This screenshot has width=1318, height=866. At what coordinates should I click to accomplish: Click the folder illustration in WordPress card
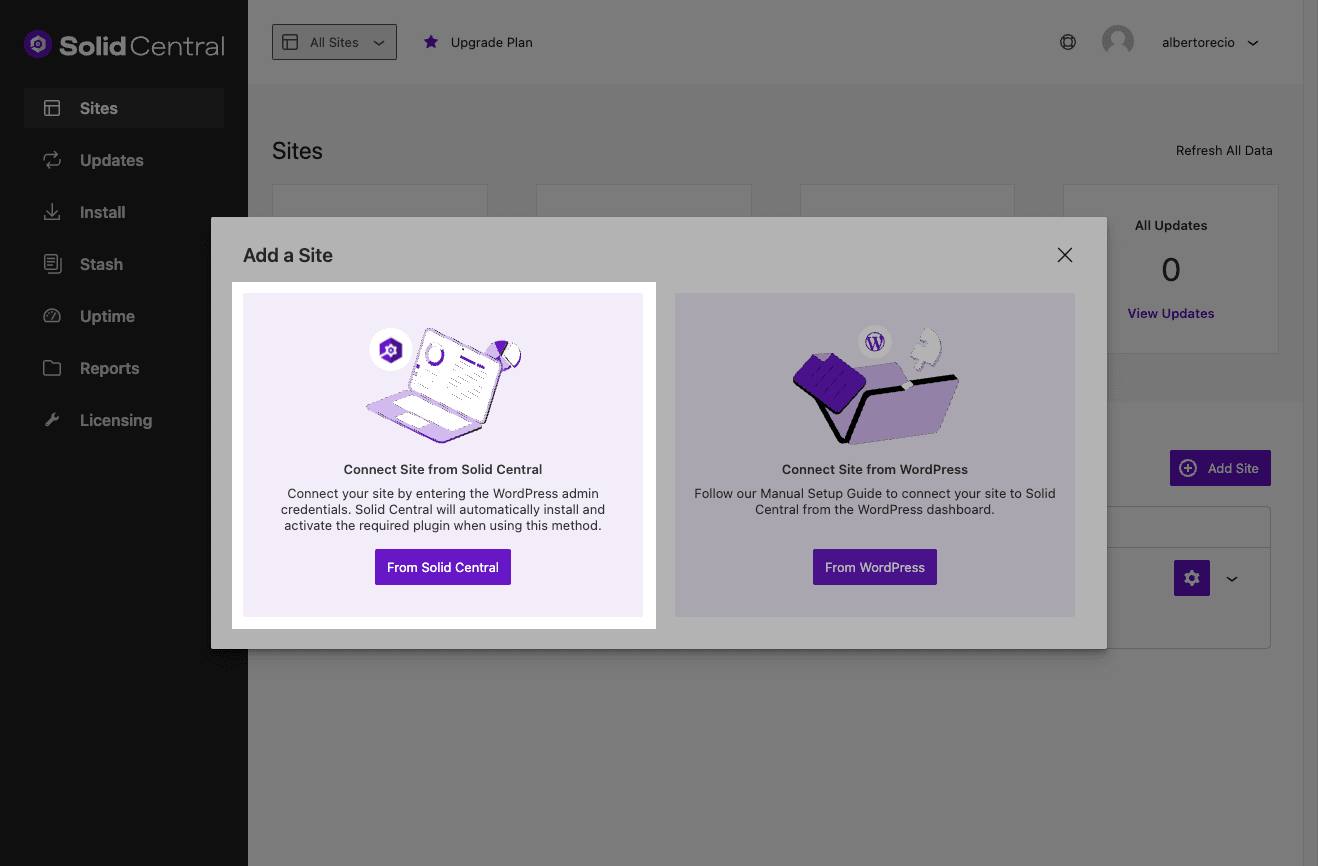(x=875, y=385)
